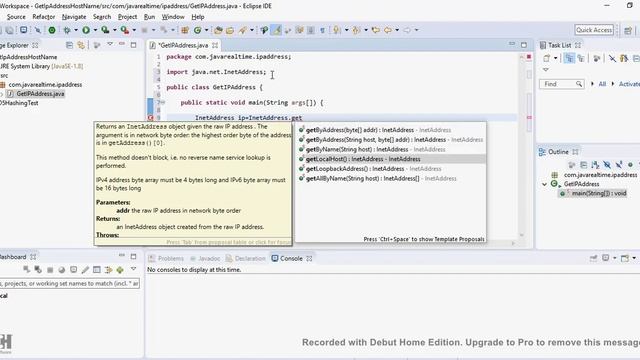Click the External Tools red toolbox icon
640x360 pixels.
coord(125,30)
